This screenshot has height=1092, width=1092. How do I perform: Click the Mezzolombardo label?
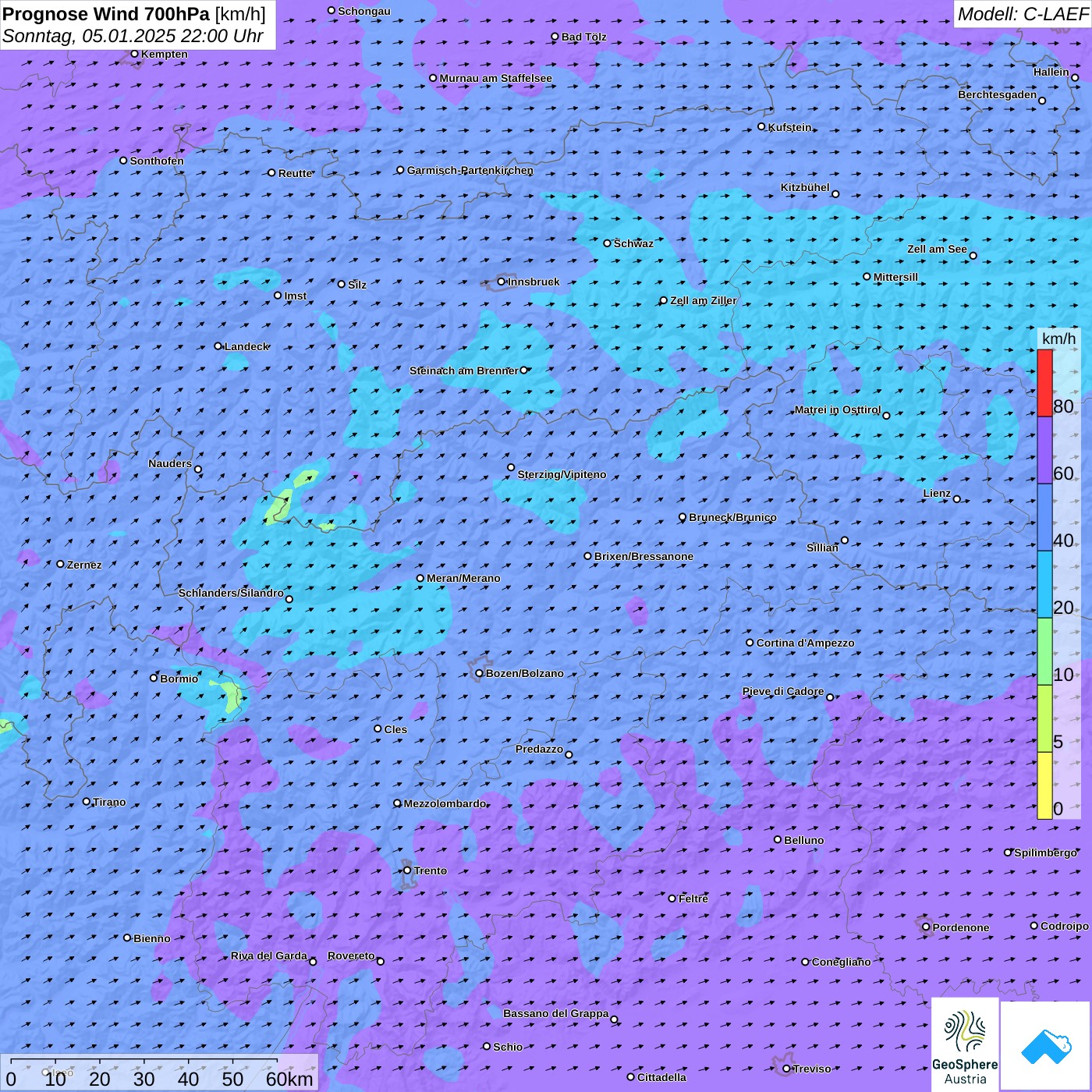coord(445,803)
